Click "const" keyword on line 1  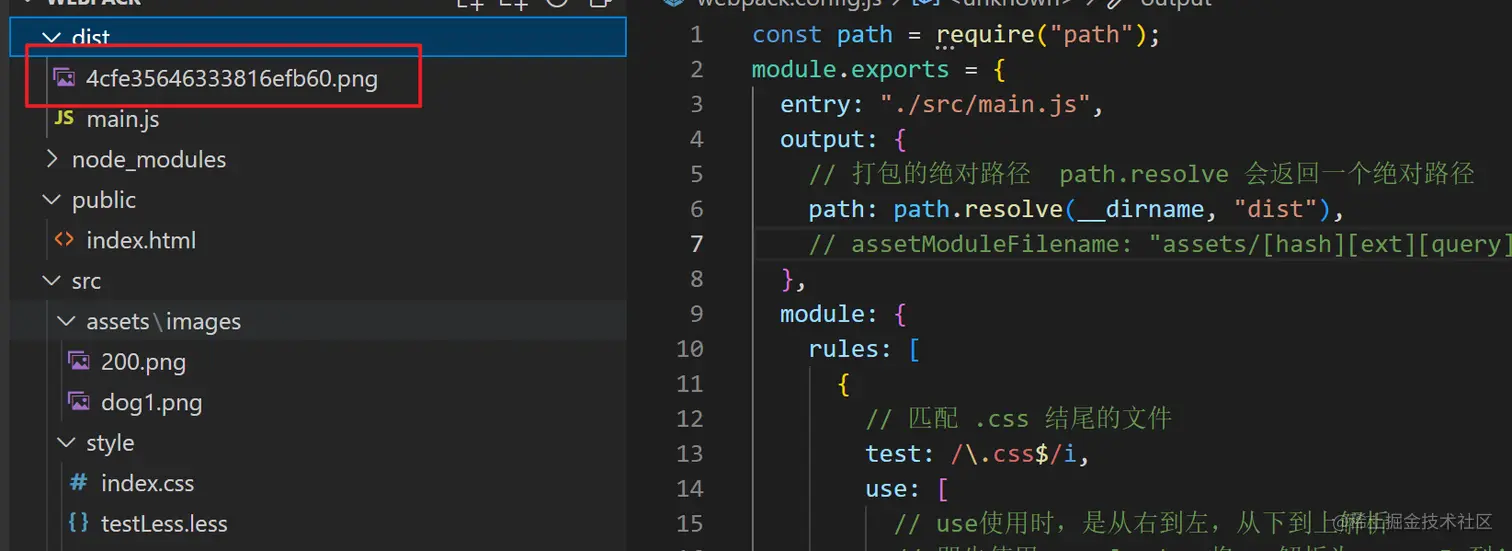(x=787, y=35)
